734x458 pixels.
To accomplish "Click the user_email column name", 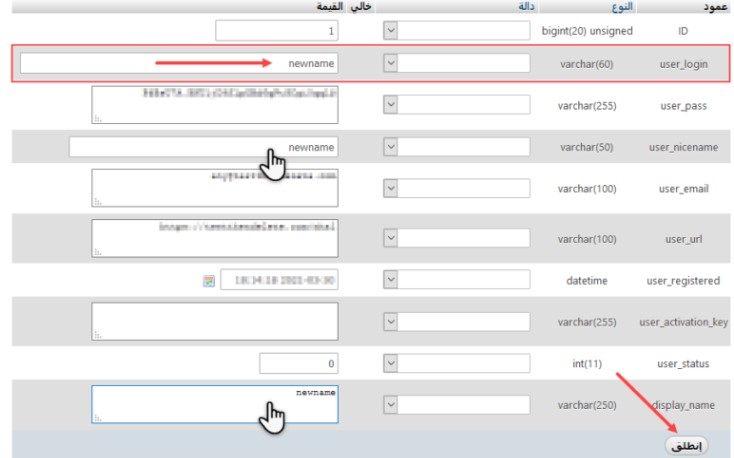I will point(683,189).
